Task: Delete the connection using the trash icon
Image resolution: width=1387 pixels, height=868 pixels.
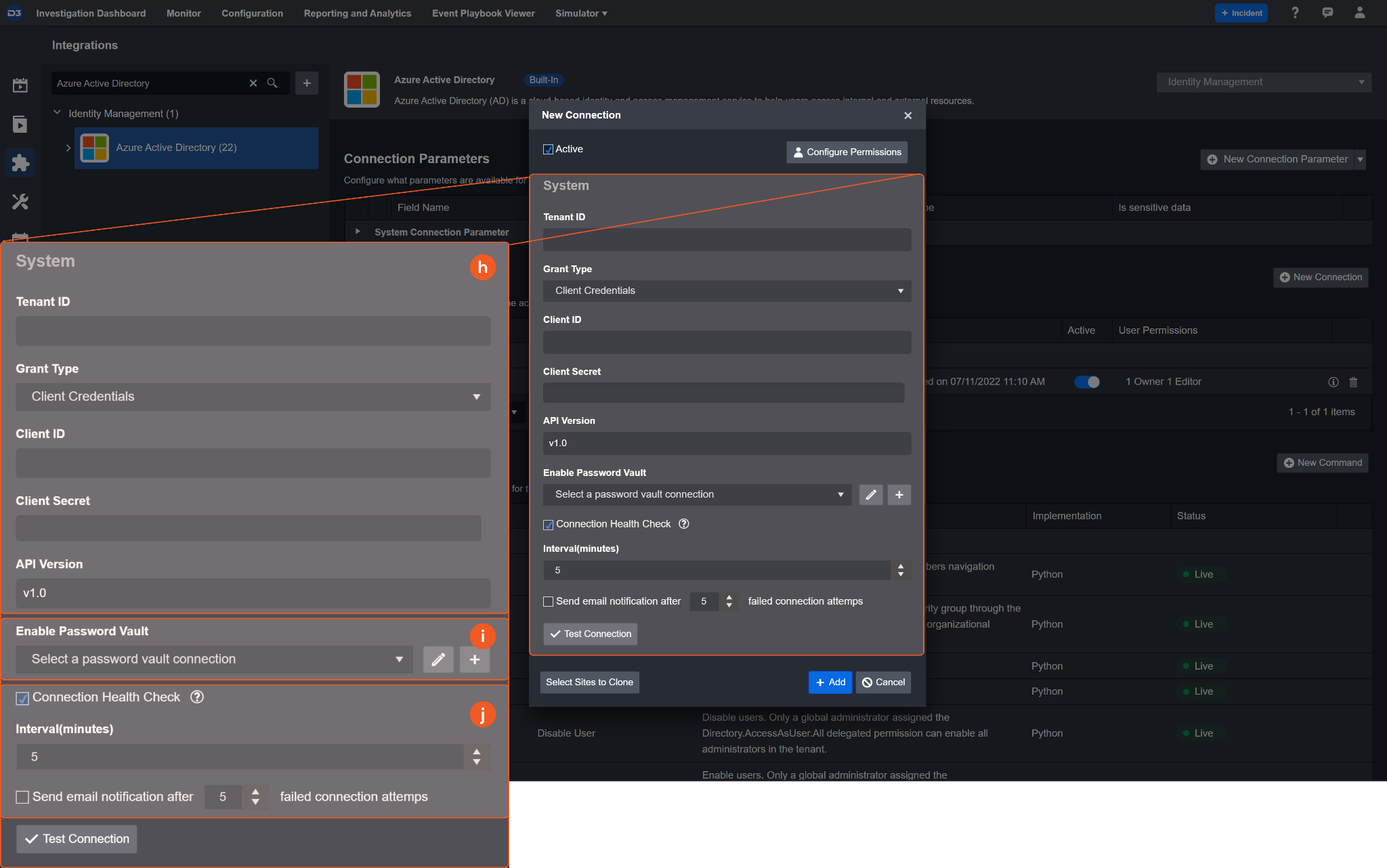Action: click(x=1353, y=382)
